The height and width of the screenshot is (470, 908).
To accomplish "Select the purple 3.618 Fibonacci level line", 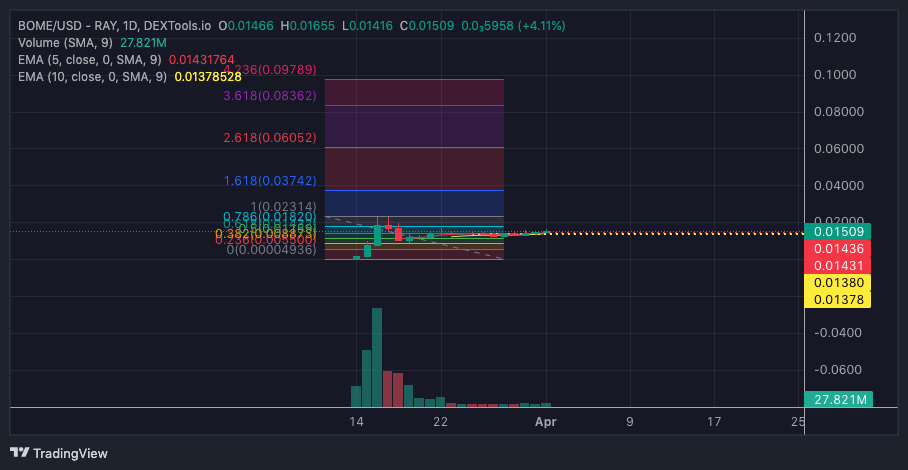I will click(415, 105).
